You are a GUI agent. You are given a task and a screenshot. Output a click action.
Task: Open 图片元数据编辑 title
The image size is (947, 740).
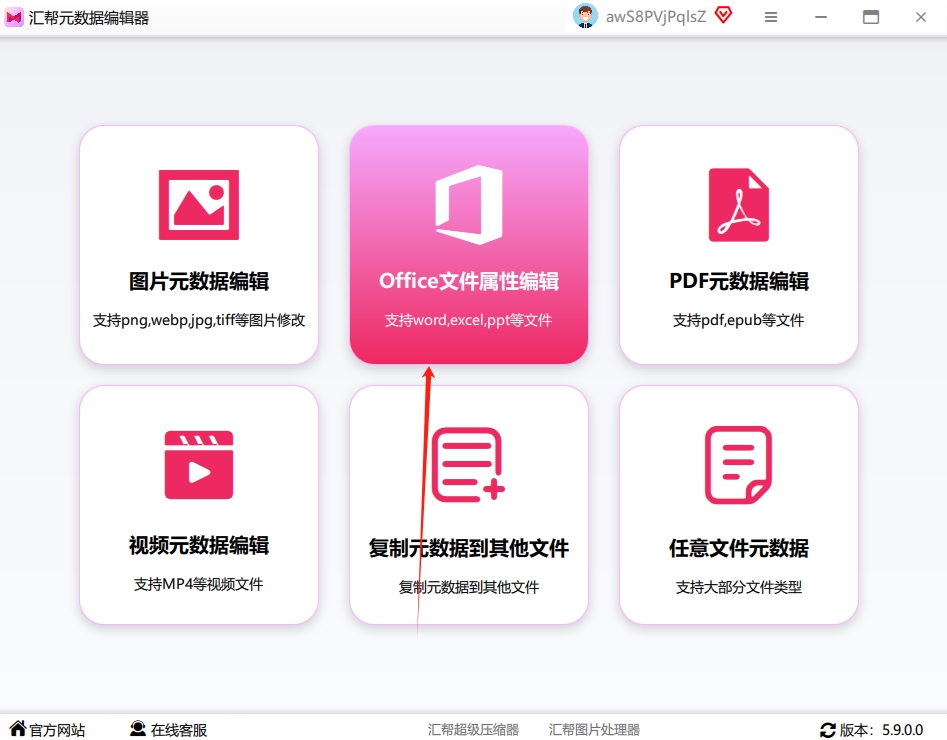[x=199, y=282]
